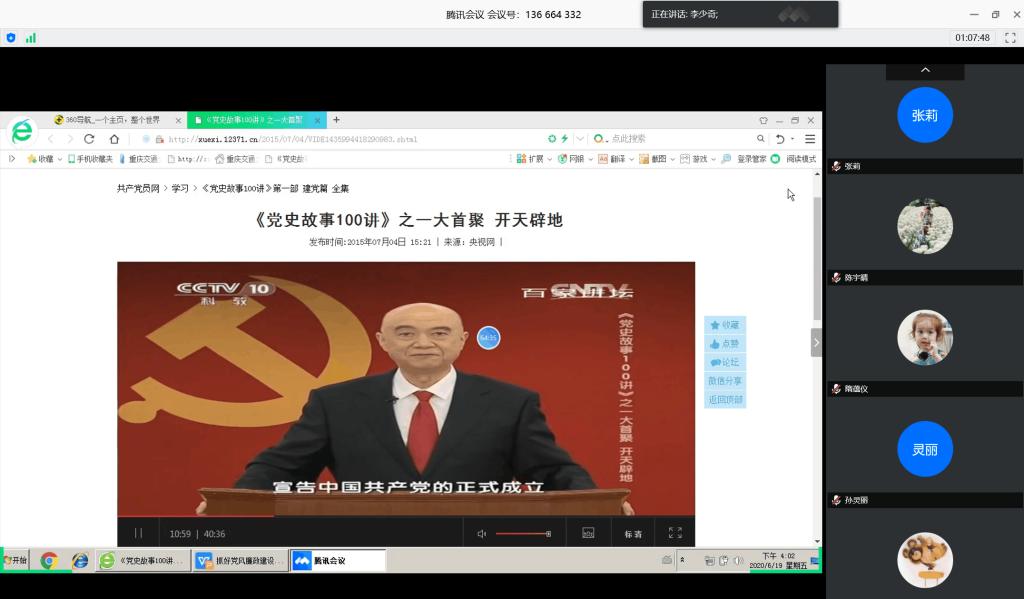The width and height of the screenshot is (1024, 599).
Task: Go forward with browser forward arrow
Action: [69, 138]
